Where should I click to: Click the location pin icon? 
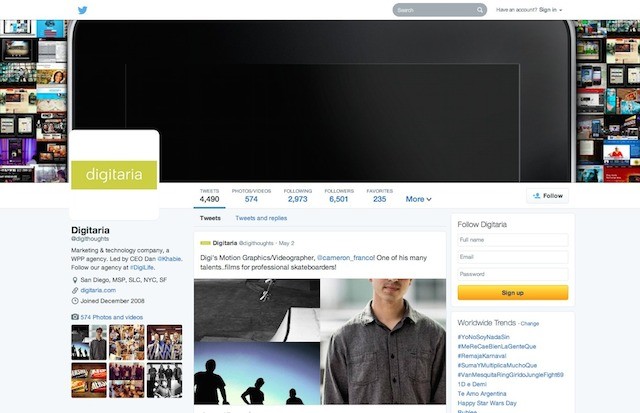point(75,279)
